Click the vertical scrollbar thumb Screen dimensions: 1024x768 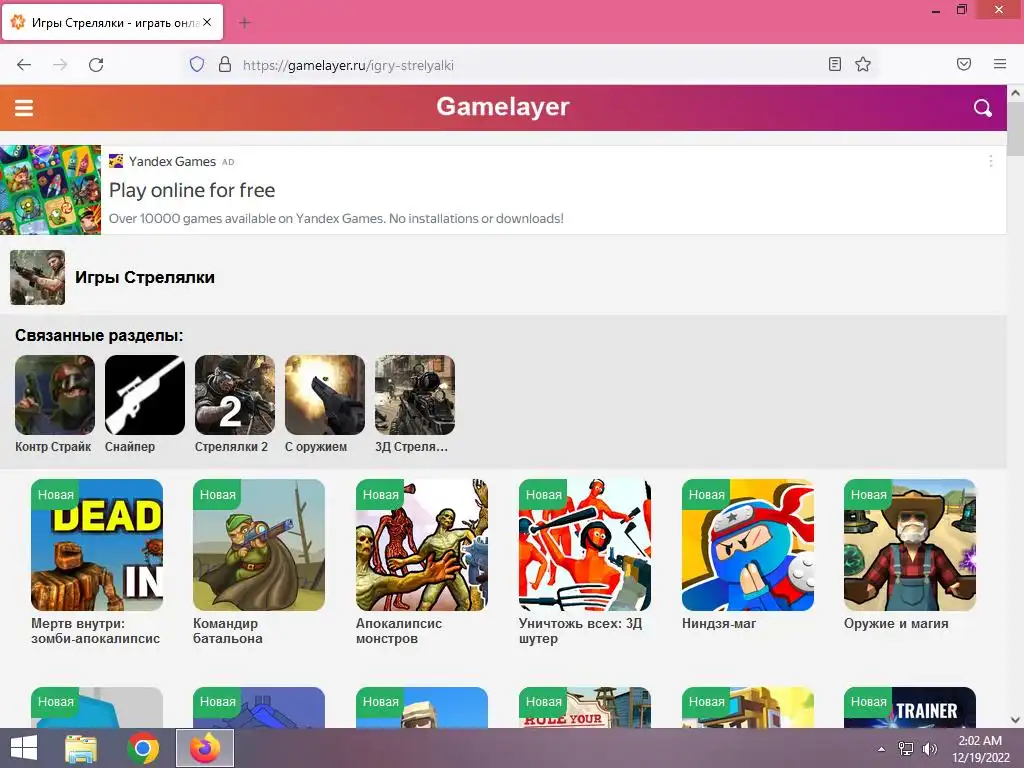(1016, 128)
